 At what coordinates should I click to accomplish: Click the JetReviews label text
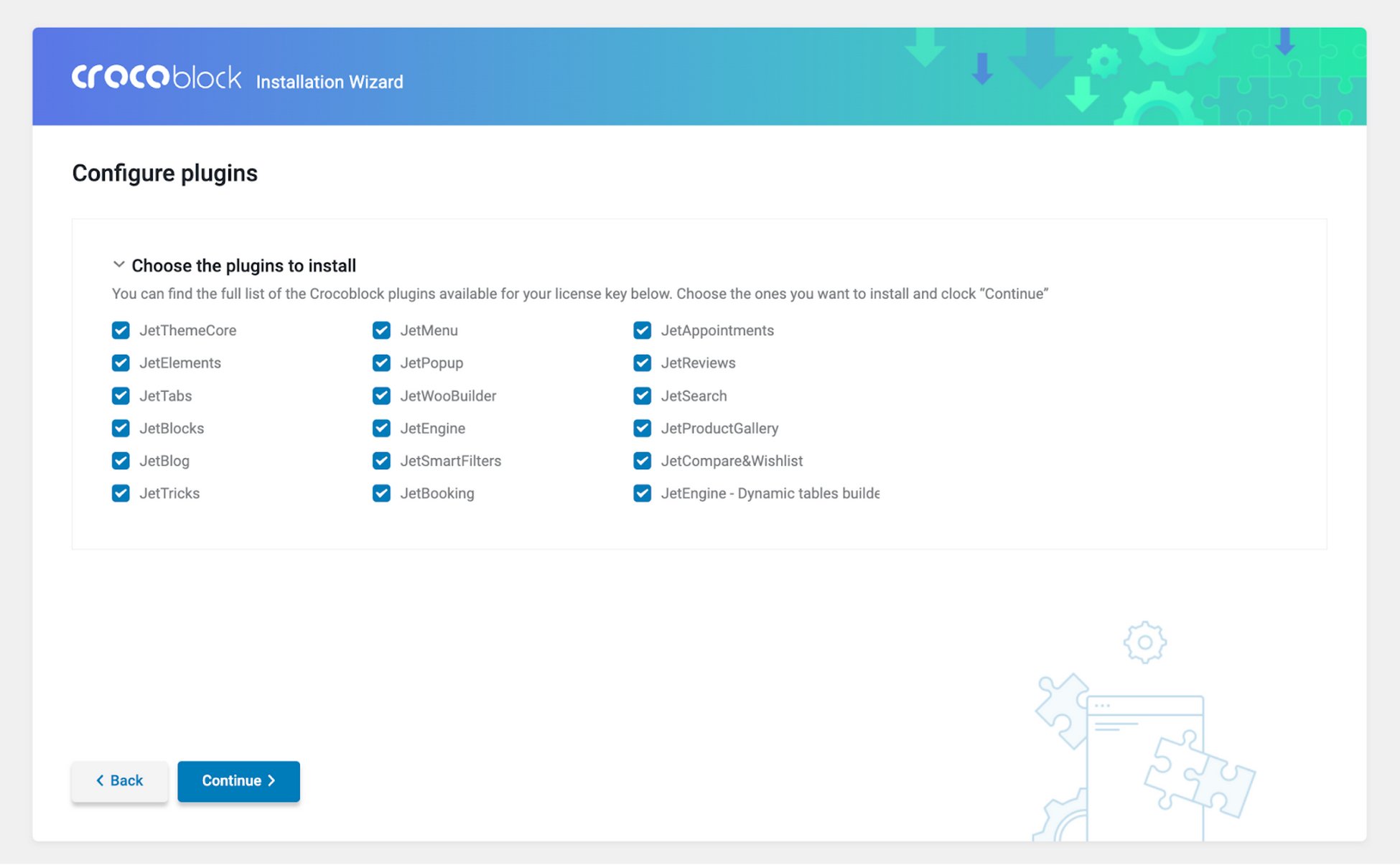click(698, 363)
